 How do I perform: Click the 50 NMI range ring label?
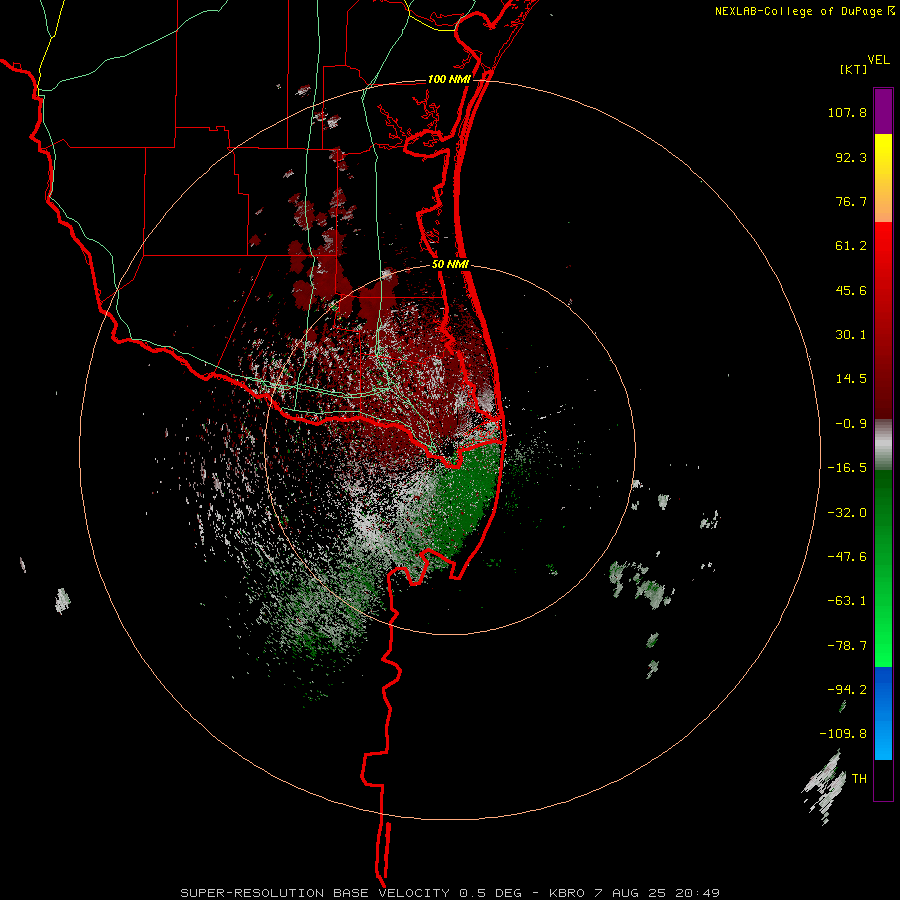tap(451, 265)
